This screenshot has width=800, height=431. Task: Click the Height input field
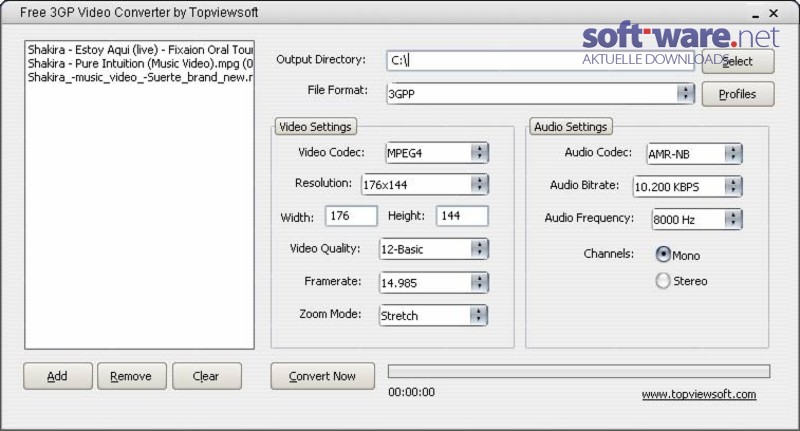(x=462, y=216)
